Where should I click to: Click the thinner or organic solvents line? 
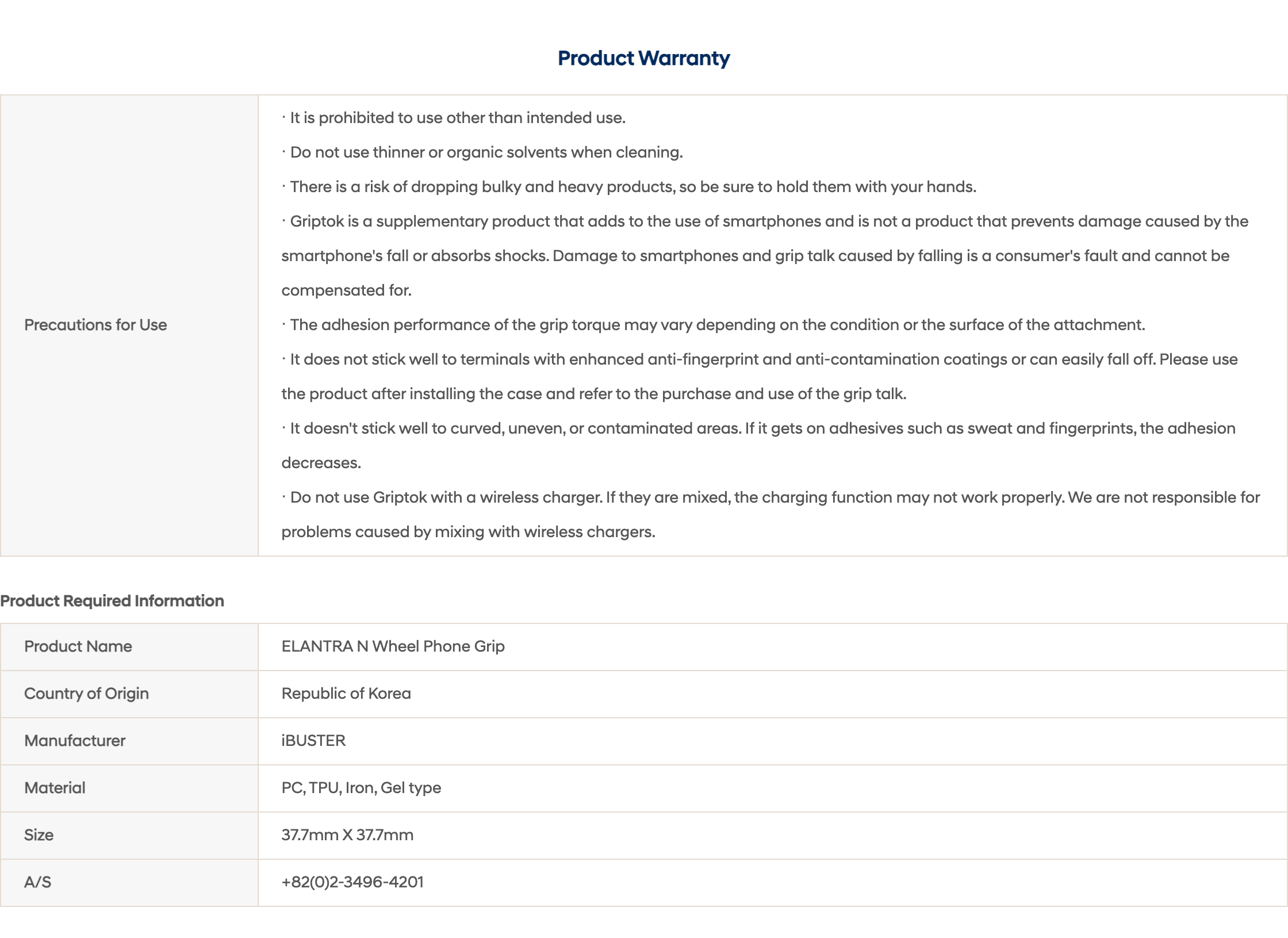coord(482,152)
